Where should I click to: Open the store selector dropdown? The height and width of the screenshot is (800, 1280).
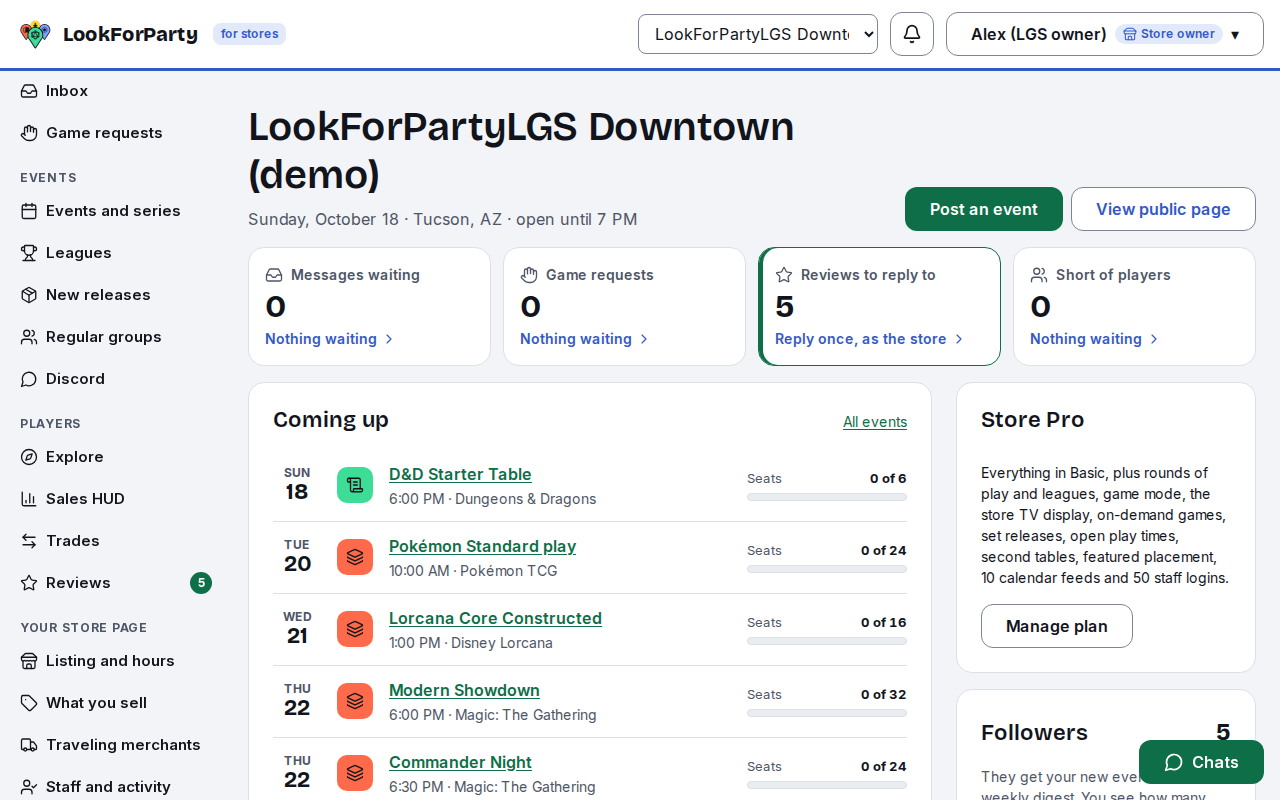click(x=758, y=34)
